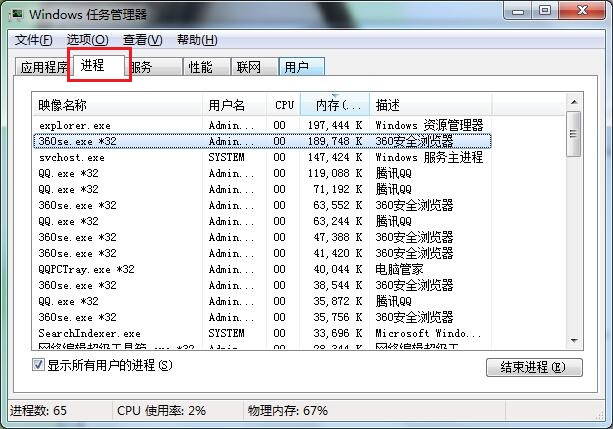Click the scrollbar up arrow
The height and width of the screenshot is (429, 613).
pos(574,102)
